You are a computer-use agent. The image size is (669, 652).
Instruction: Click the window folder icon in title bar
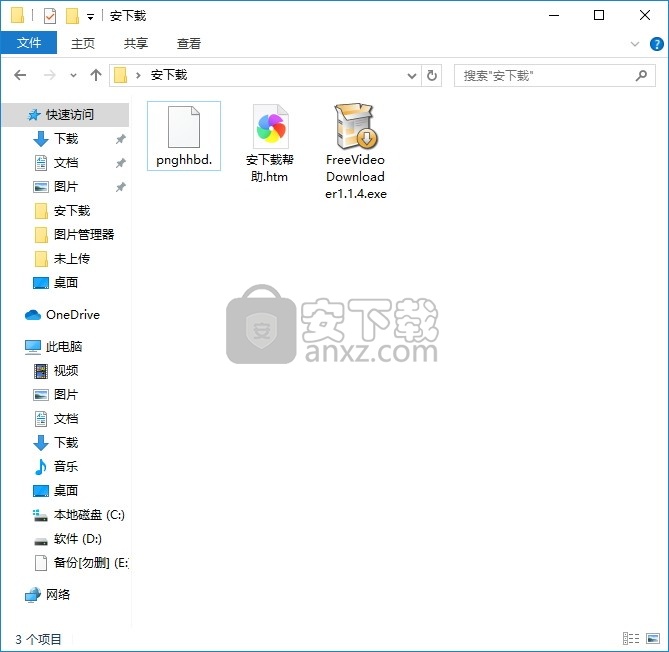tap(17, 15)
